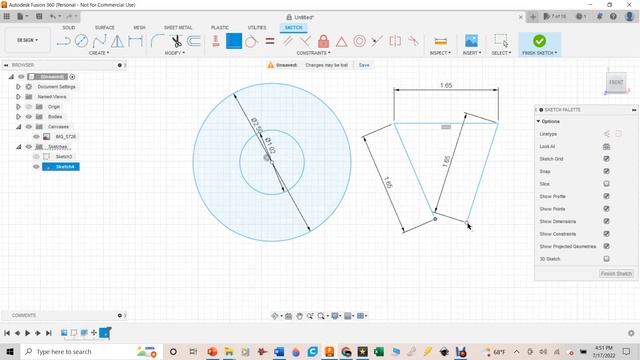Select the Mirror triangle tool in Create
The image size is (640, 360).
tap(117, 41)
